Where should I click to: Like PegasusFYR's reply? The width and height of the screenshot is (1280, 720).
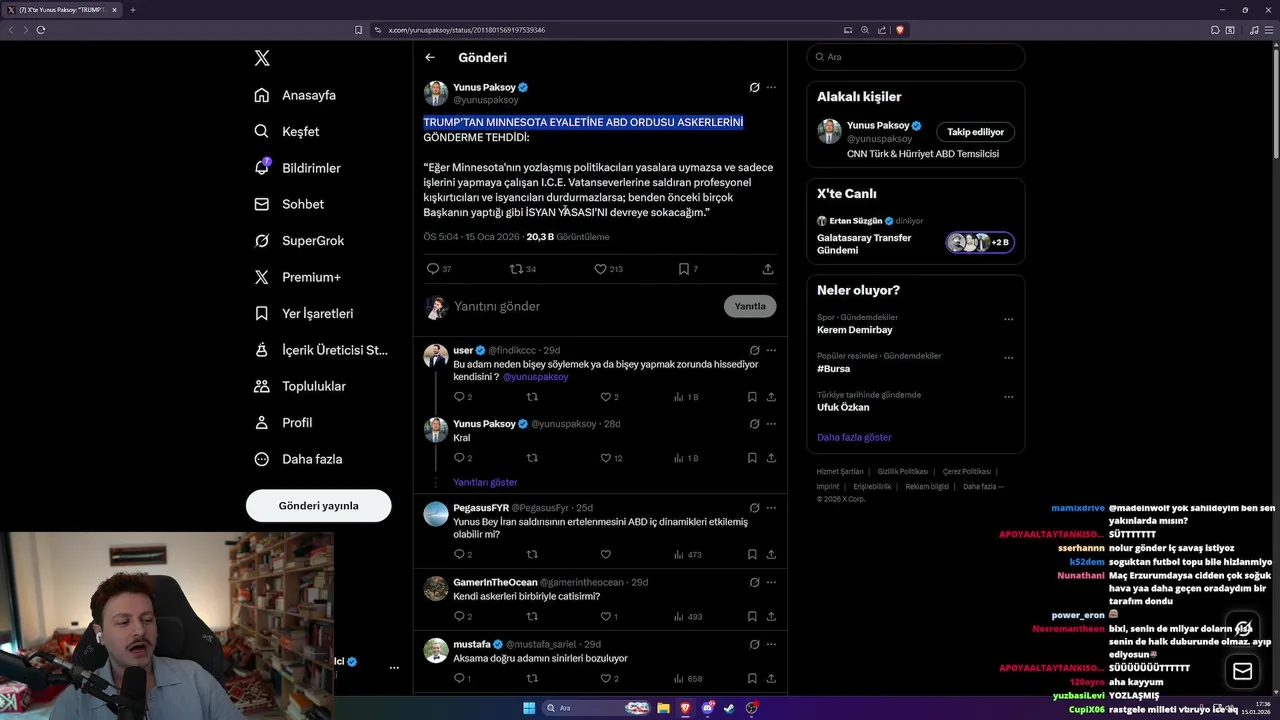pyautogui.click(x=605, y=554)
